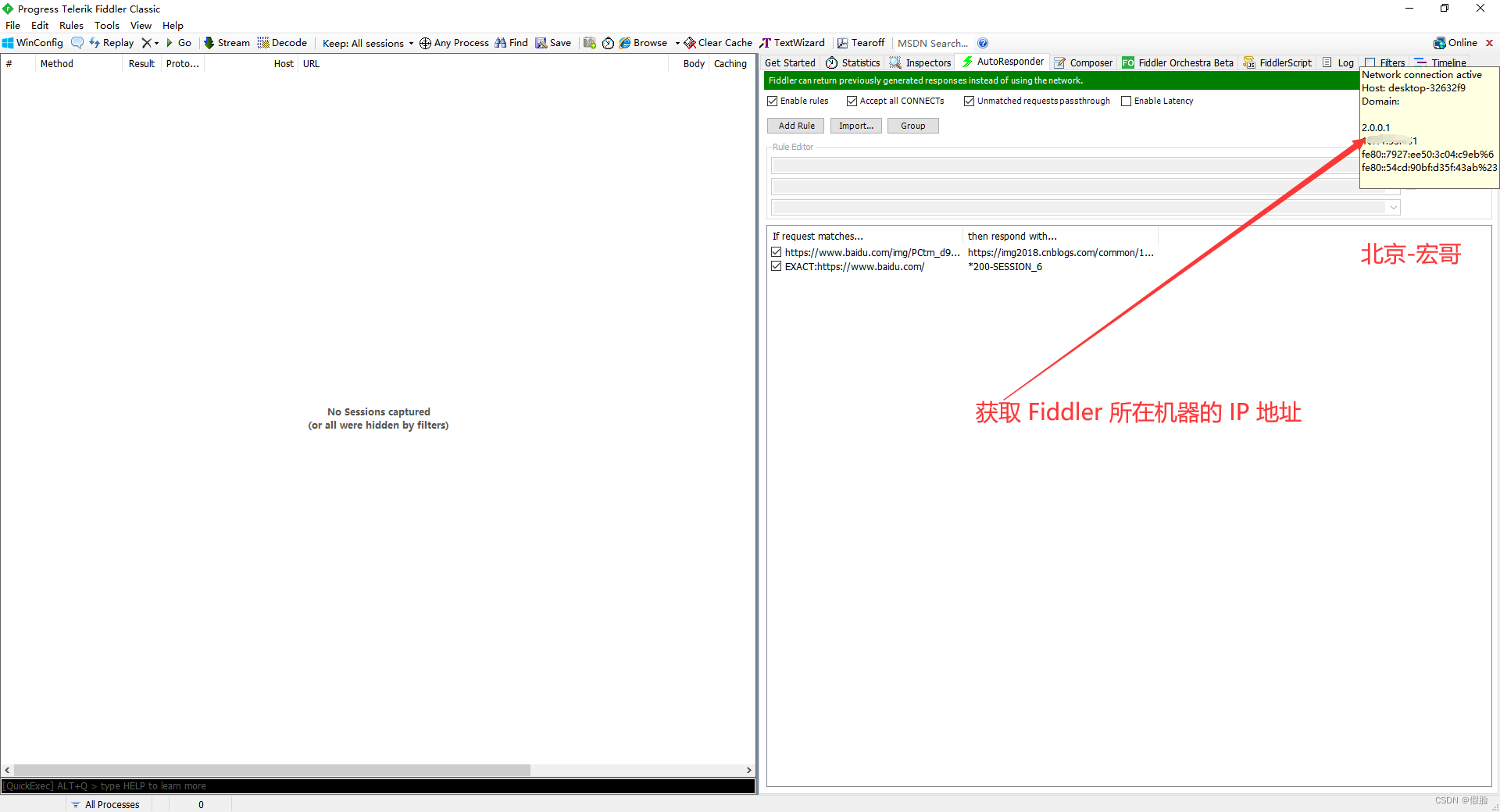Open the Rules menu

pyautogui.click(x=71, y=25)
